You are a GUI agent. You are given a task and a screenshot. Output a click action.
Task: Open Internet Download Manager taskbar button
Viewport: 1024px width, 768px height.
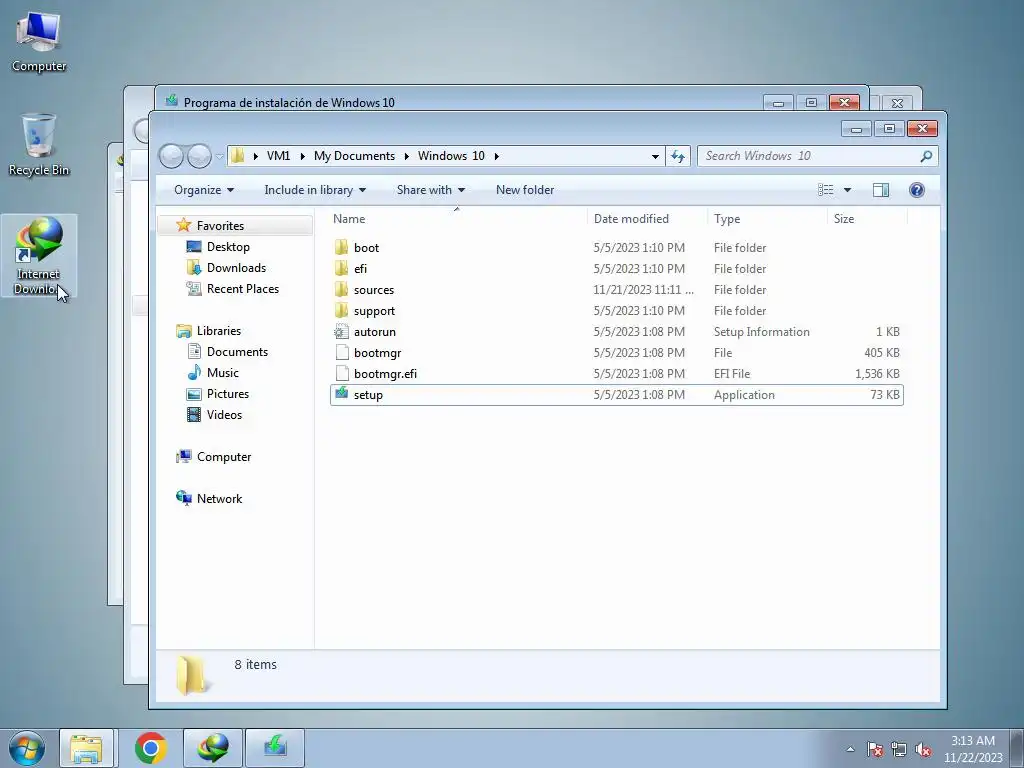213,748
